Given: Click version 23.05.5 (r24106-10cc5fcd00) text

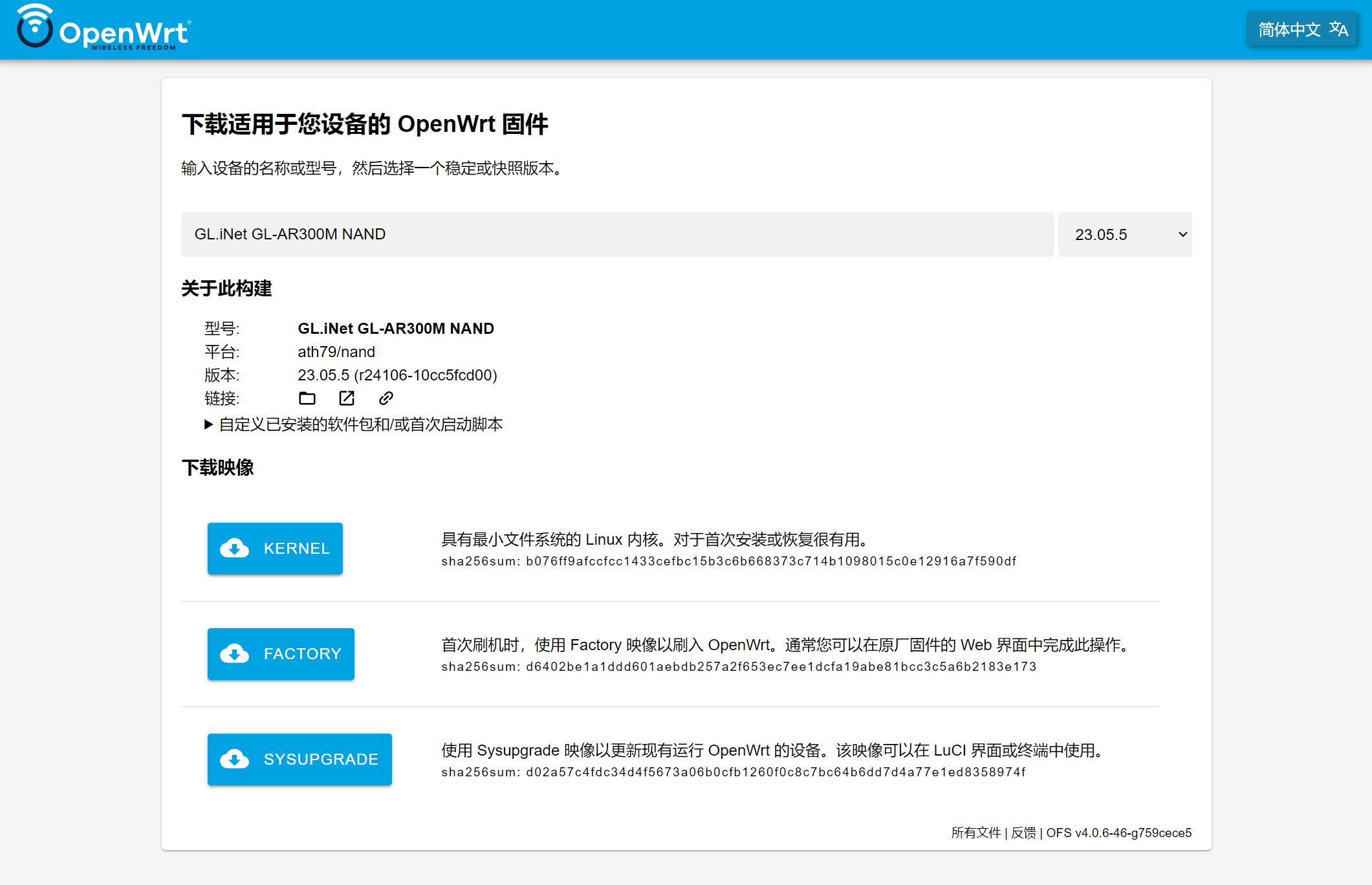Looking at the screenshot, I should pos(397,375).
